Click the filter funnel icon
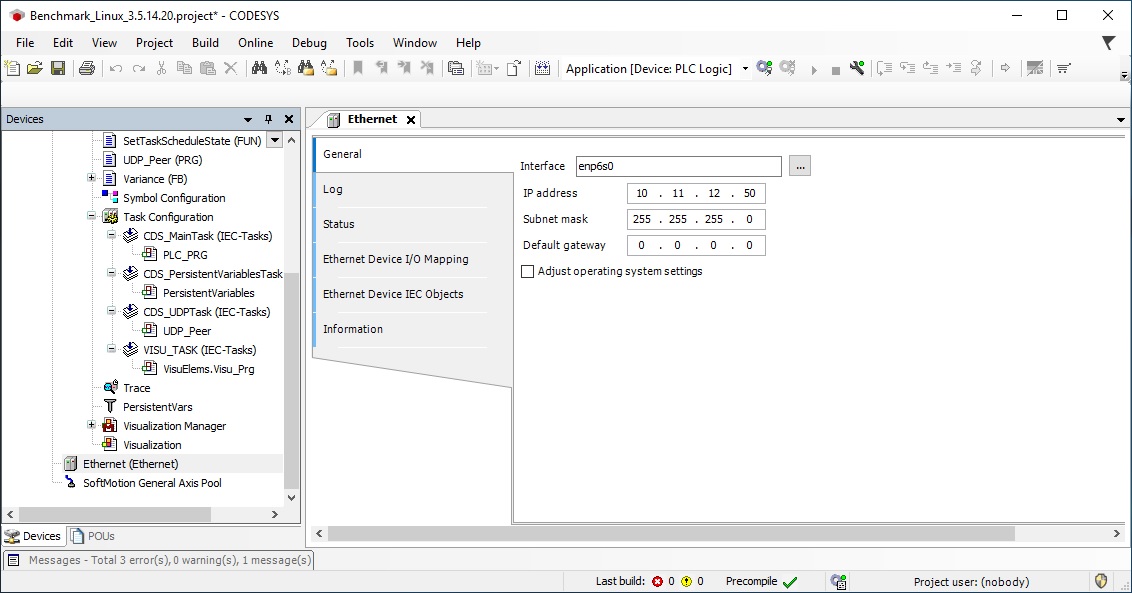This screenshot has height=593, width=1132. 1109,43
